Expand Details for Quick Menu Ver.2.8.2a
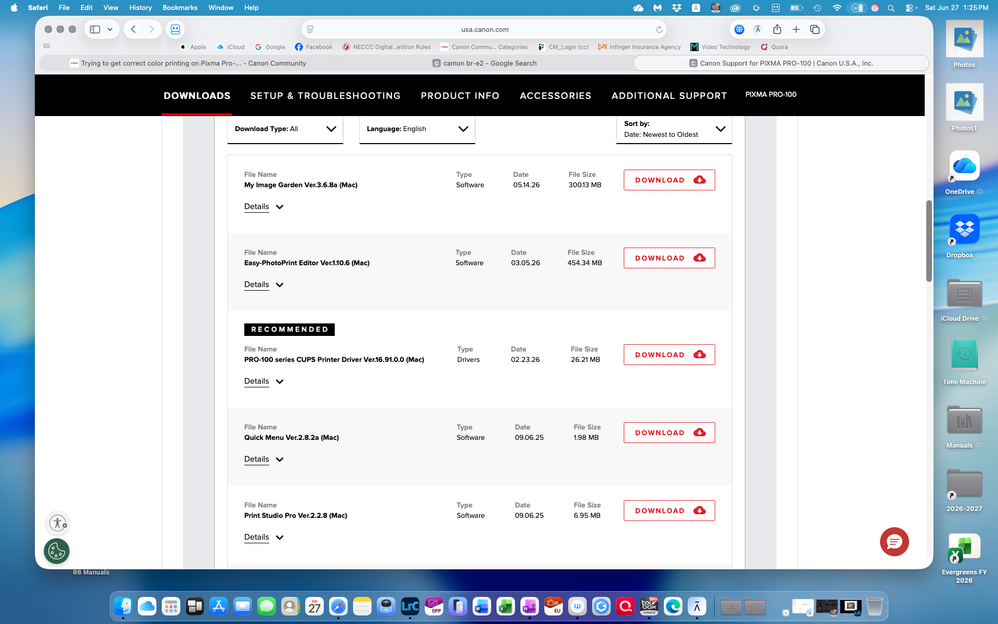This screenshot has width=998, height=624. 264,459
